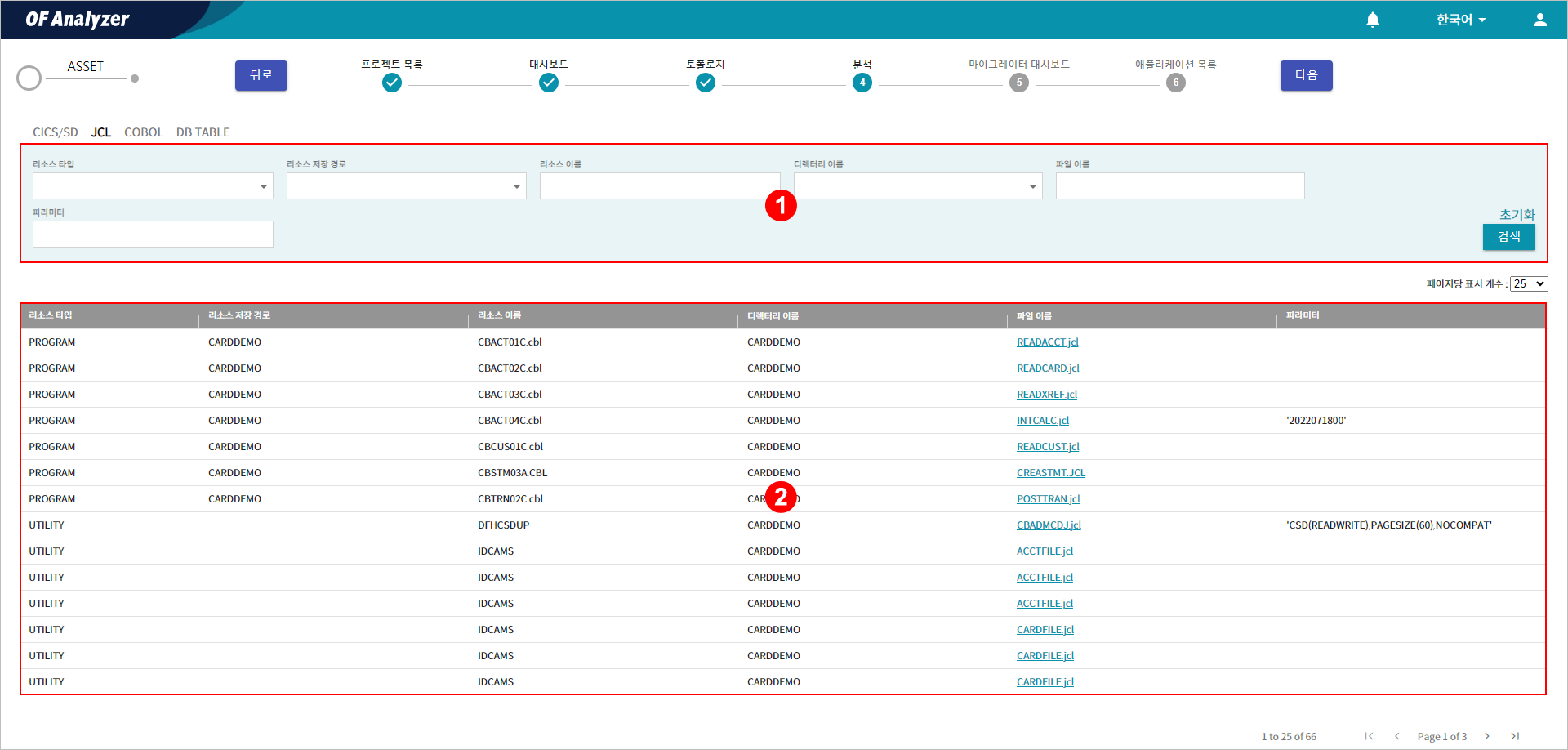Switch to the JCL tab
Screen dimensions: 1568x750
point(101,132)
